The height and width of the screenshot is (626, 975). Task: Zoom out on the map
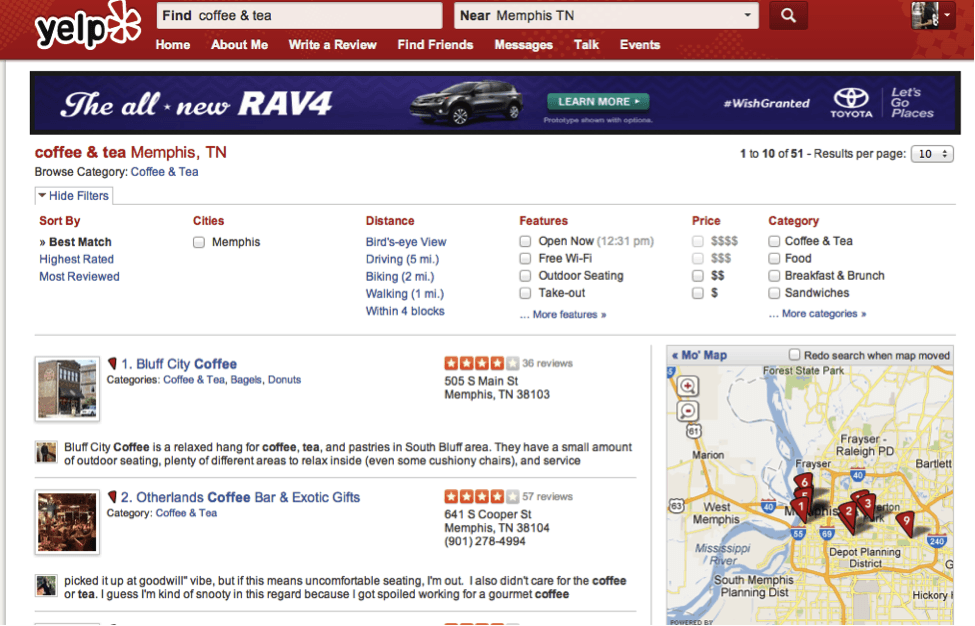[687, 411]
